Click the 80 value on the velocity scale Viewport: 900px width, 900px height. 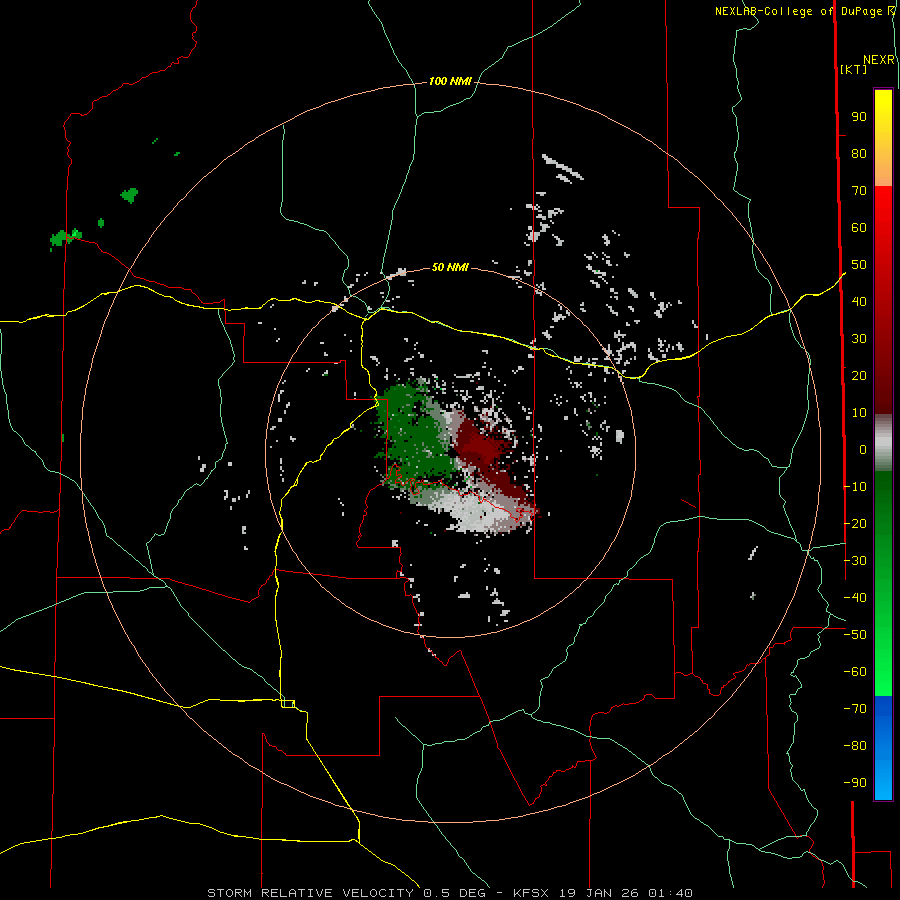pyautogui.click(x=859, y=154)
